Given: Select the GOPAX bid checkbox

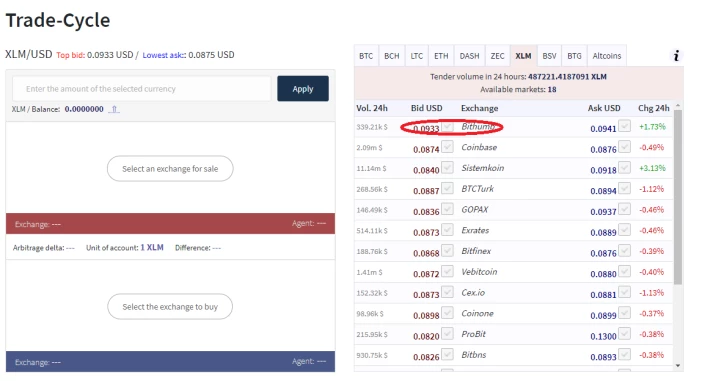Looking at the screenshot, I should point(447,209).
